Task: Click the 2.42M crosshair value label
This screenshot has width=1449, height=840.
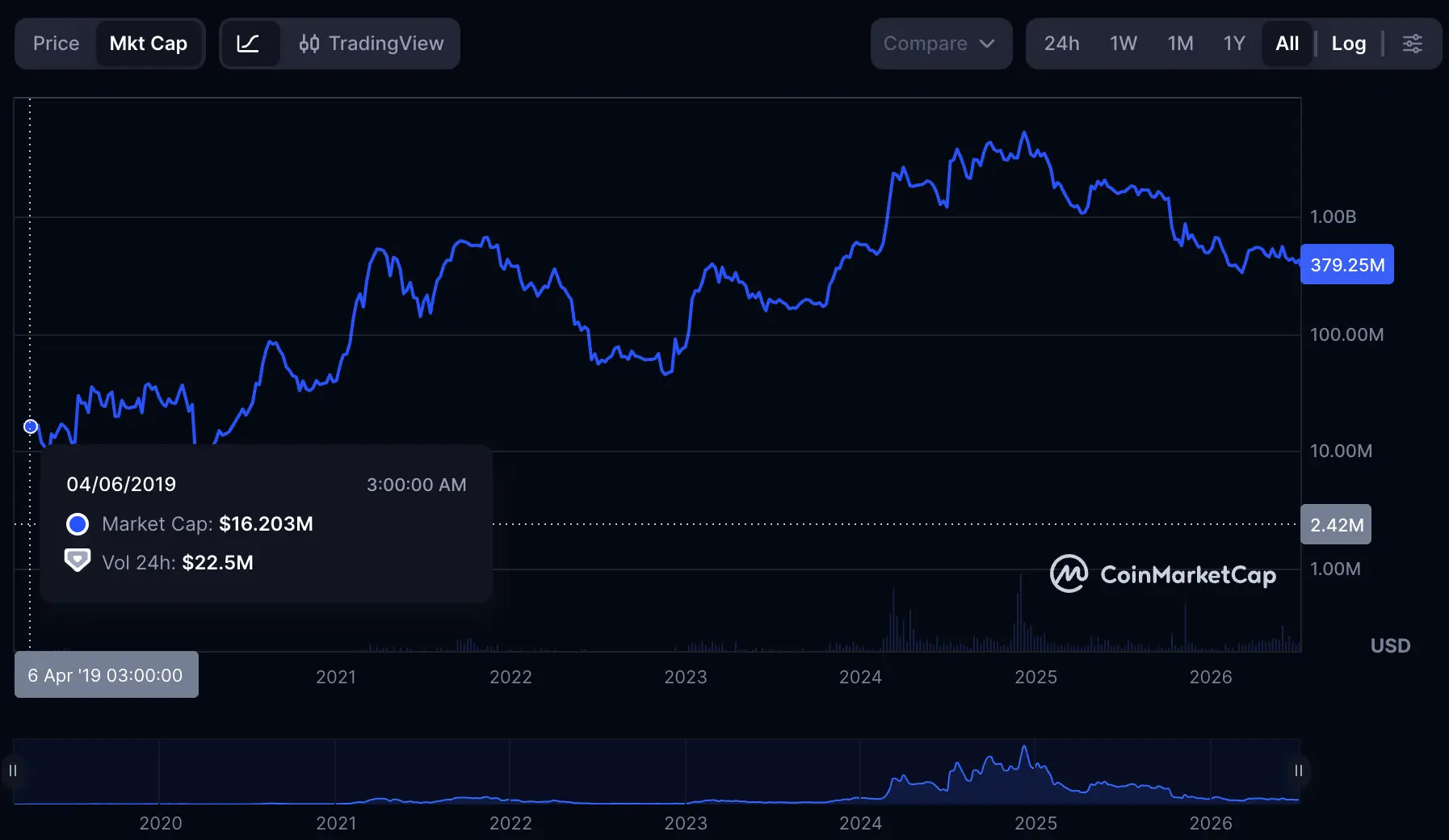Action: tap(1336, 524)
